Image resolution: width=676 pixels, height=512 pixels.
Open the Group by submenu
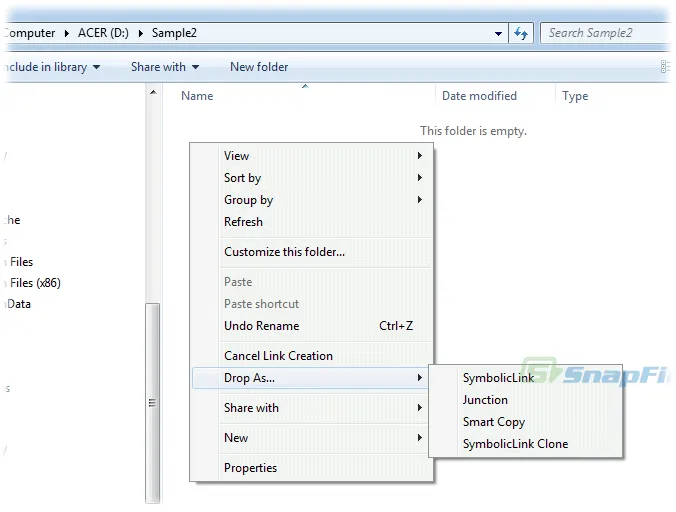click(x=311, y=200)
